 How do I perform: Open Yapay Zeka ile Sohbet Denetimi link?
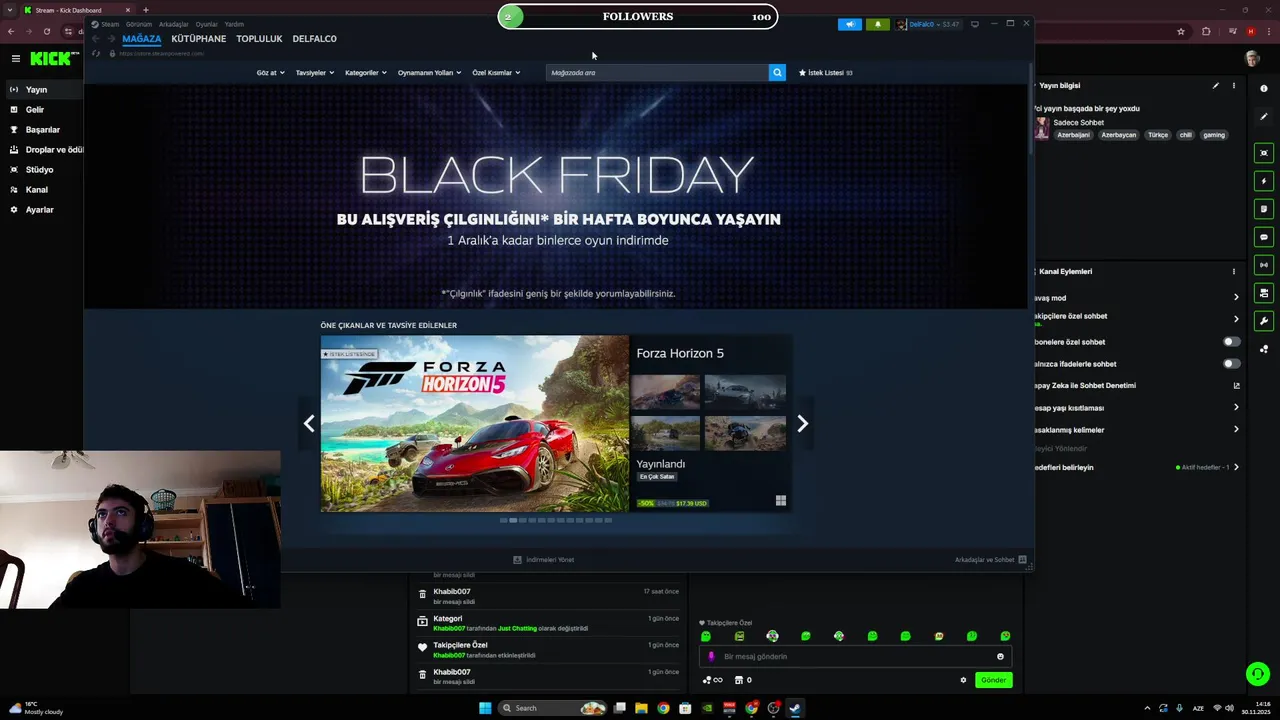1136,385
